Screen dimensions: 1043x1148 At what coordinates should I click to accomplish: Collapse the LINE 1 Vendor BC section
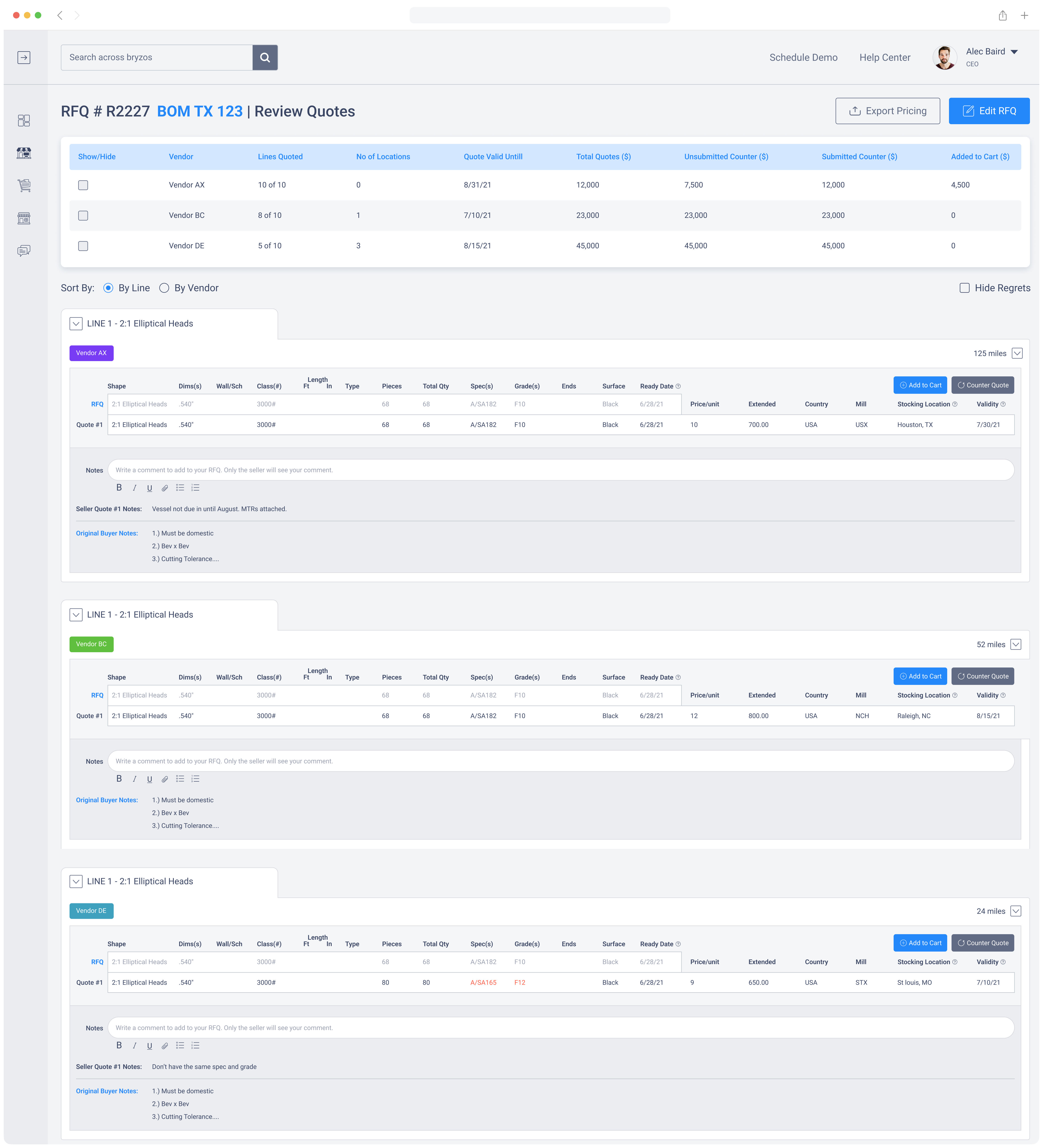tap(76, 614)
